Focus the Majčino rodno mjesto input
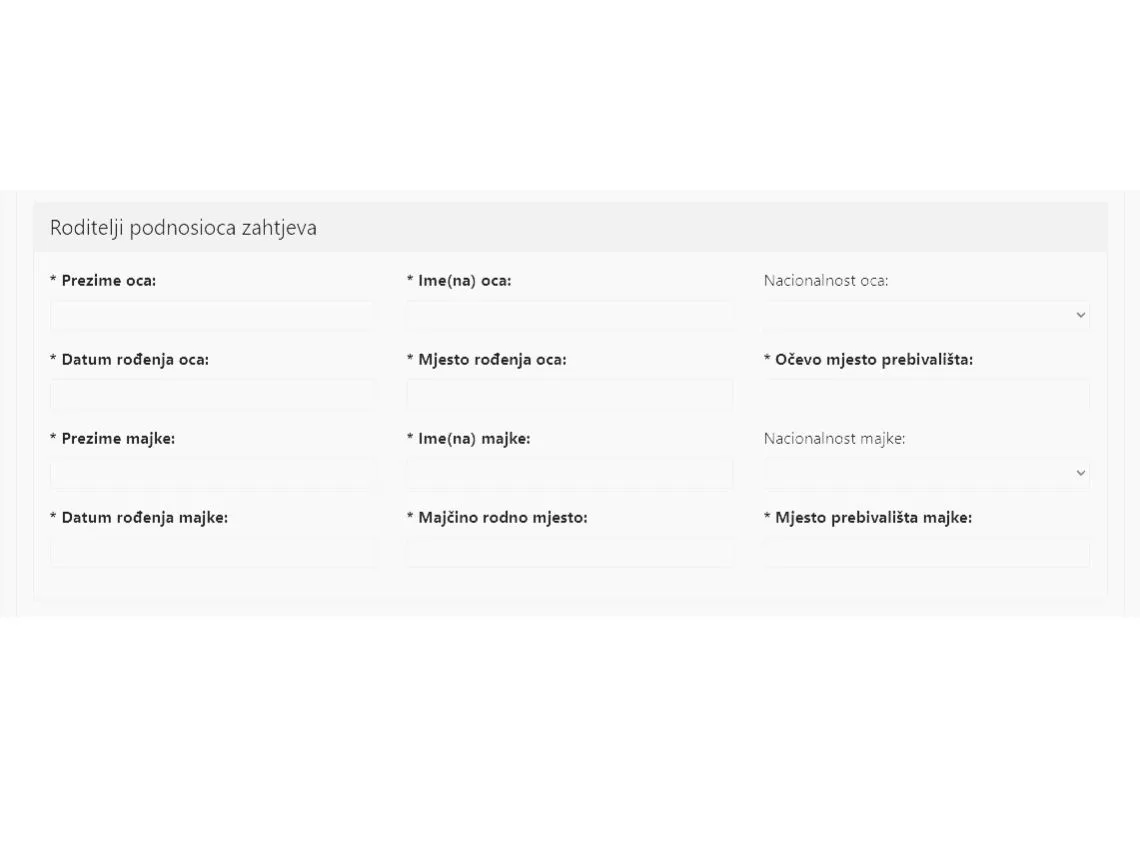1140x855 pixels. (569, 552)
